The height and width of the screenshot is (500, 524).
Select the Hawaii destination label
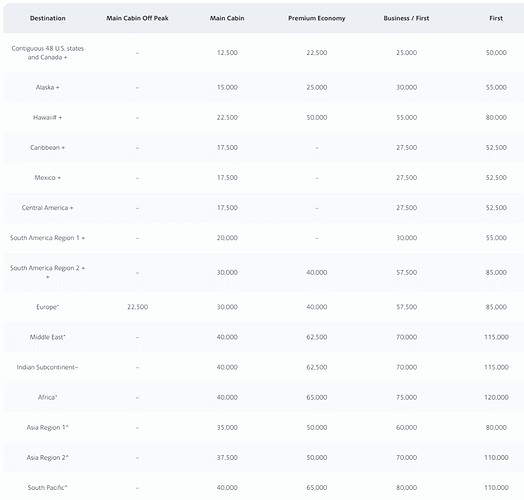(x=47, y=118)
